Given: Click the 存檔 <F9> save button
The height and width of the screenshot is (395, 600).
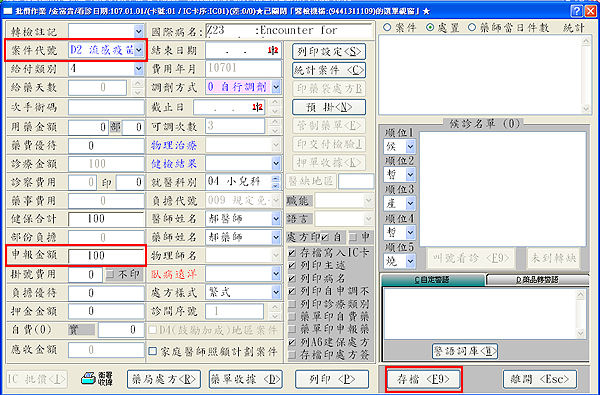Looking at the screenshot, I should [x=423, y=379].
